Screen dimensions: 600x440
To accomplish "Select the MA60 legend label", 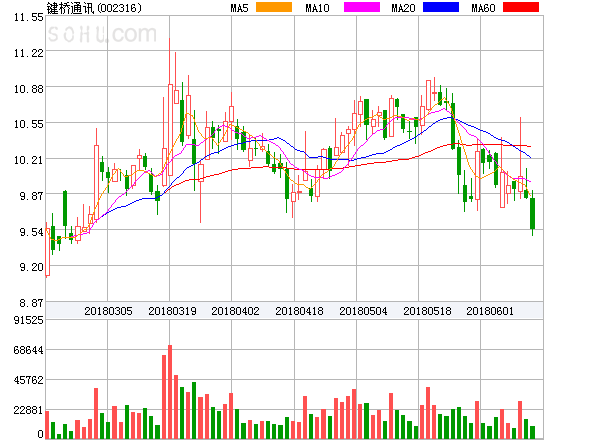I will (x=483, y=8).
